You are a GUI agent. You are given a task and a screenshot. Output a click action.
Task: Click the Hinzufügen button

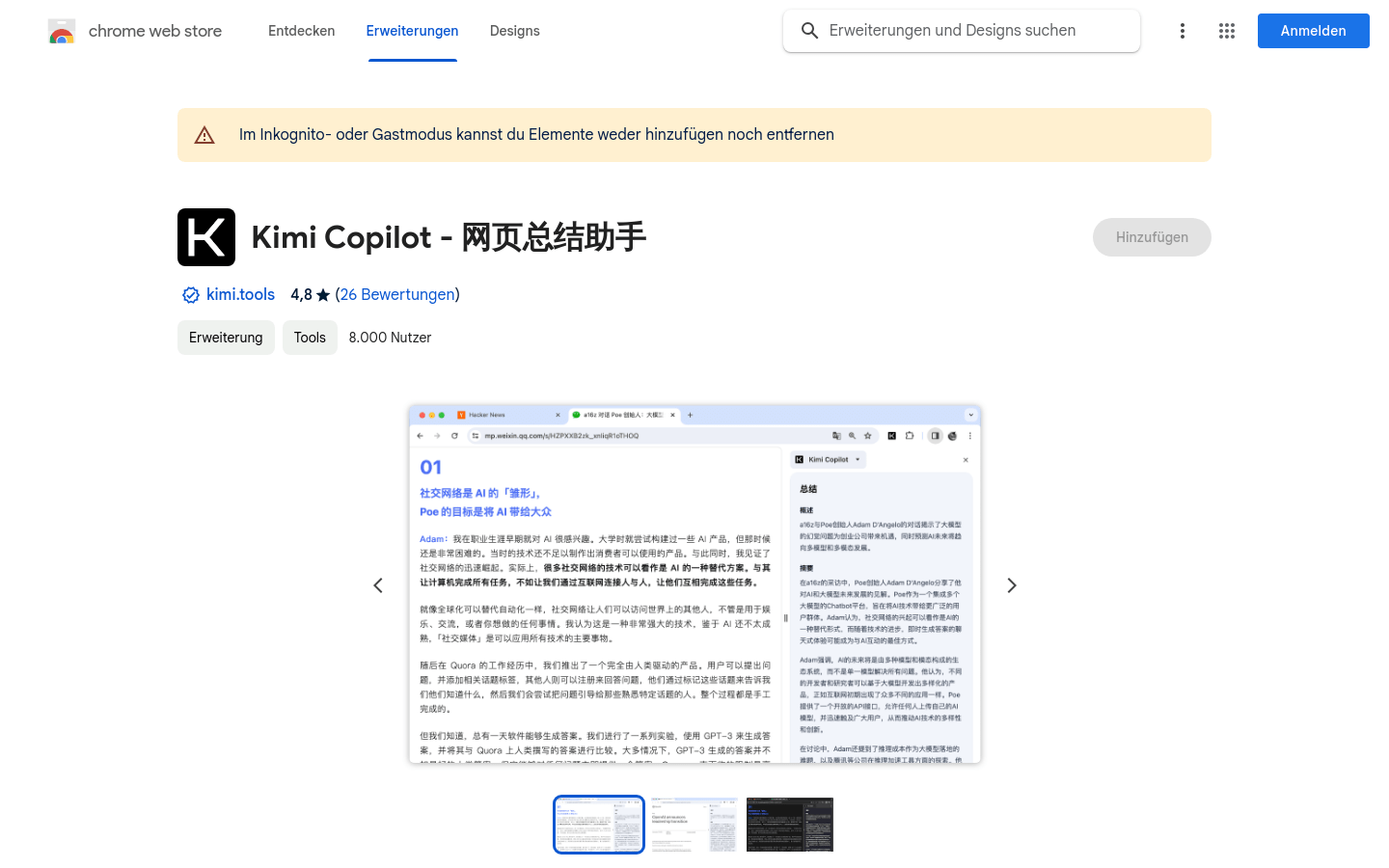(x=1152, y=237)
